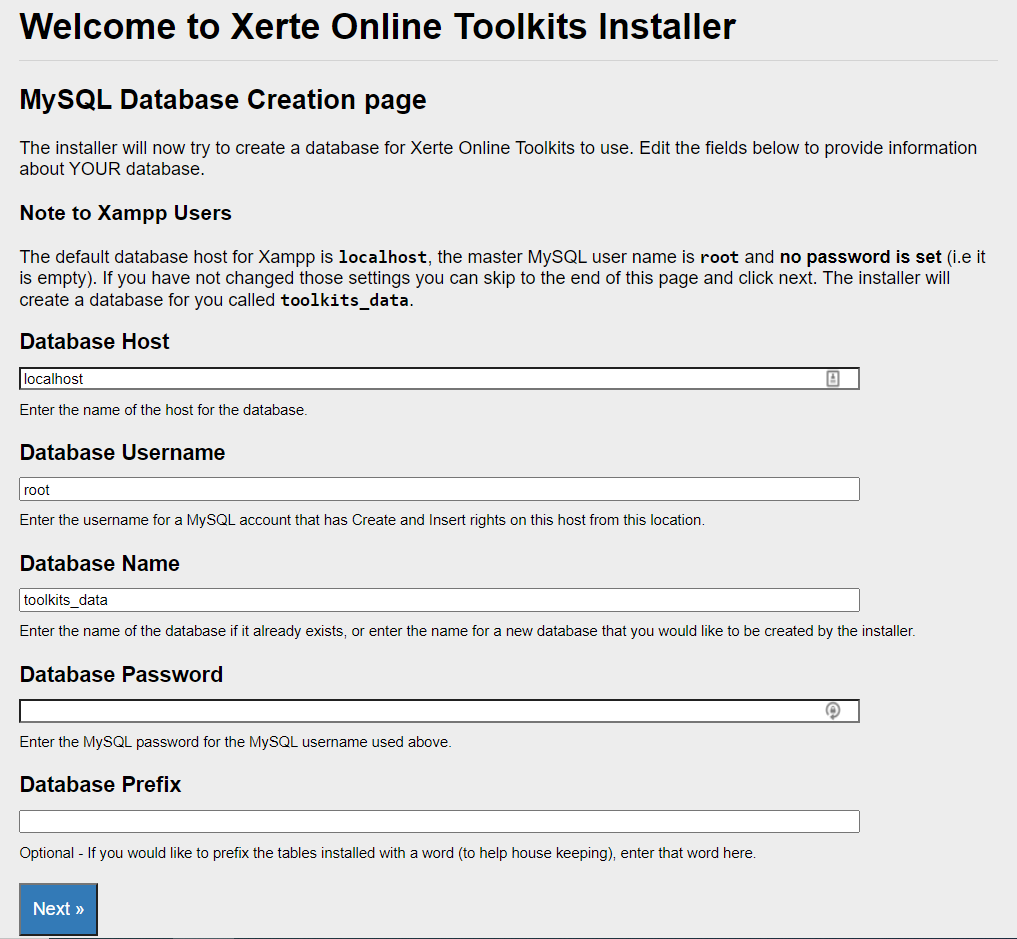This screenshot has height=939, width=1017.
Task: Click the Database Prefix input field
Action: [439, 821]
